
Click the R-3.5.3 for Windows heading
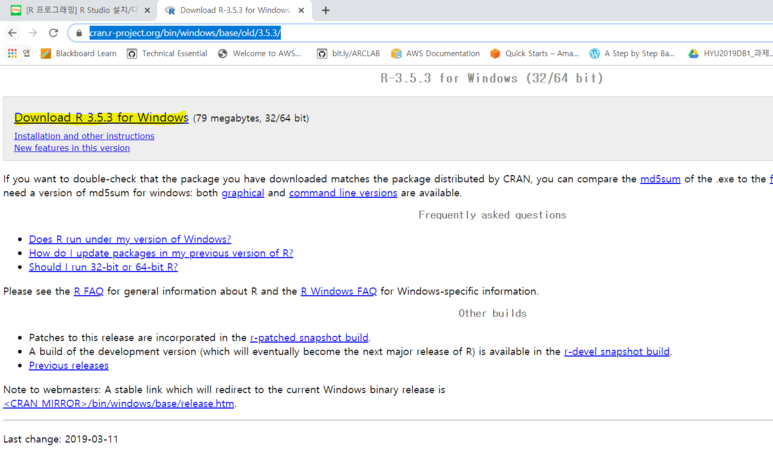point(492,78)
